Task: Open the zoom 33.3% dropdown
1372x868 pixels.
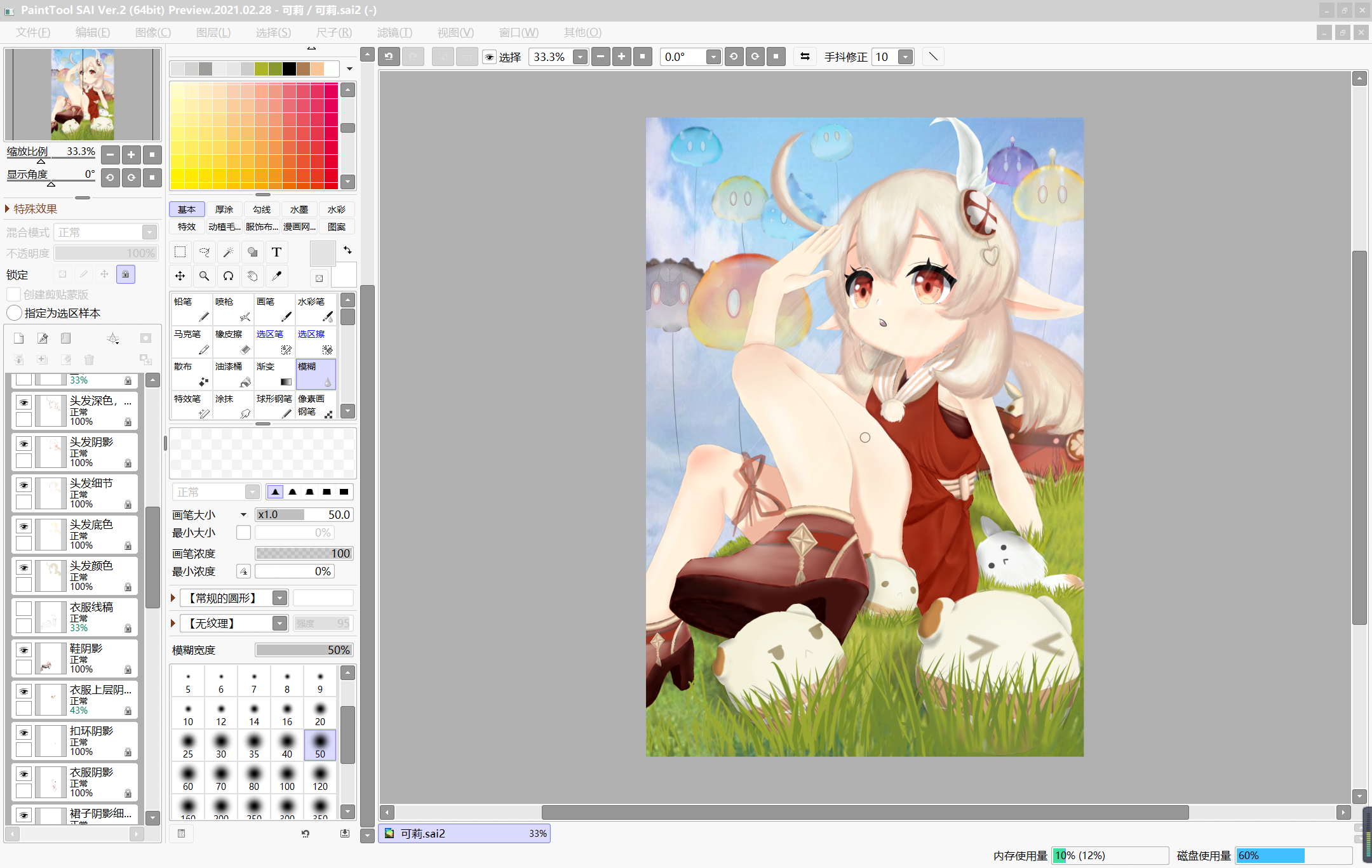Action: tap(580, 57)
